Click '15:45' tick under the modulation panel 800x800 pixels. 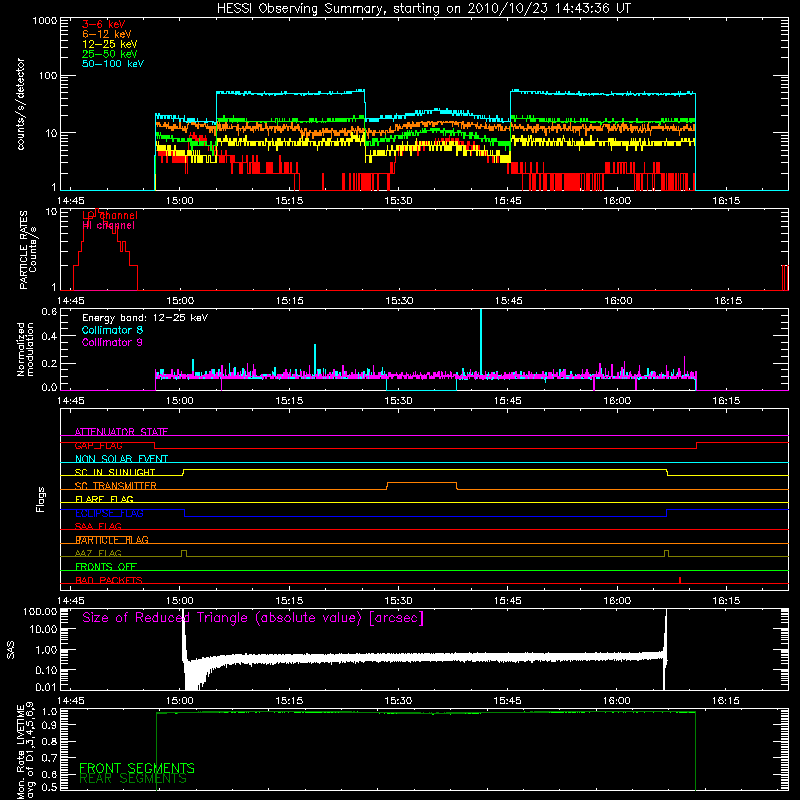[508, 401]
